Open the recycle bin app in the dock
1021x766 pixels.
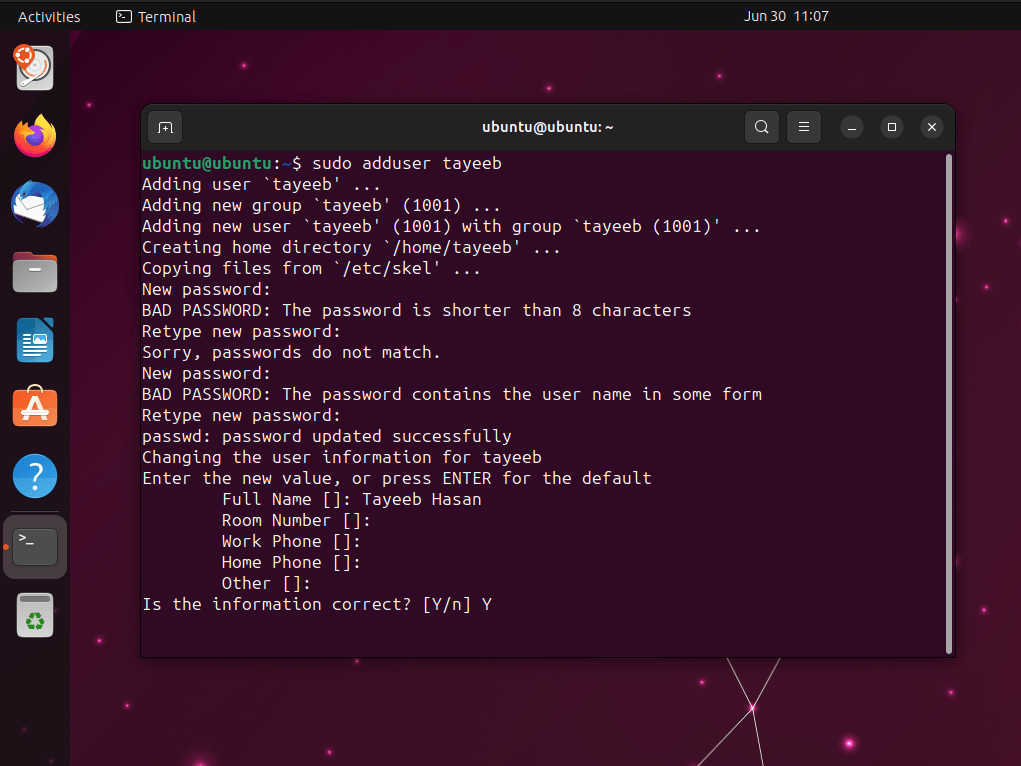point(34,614)
